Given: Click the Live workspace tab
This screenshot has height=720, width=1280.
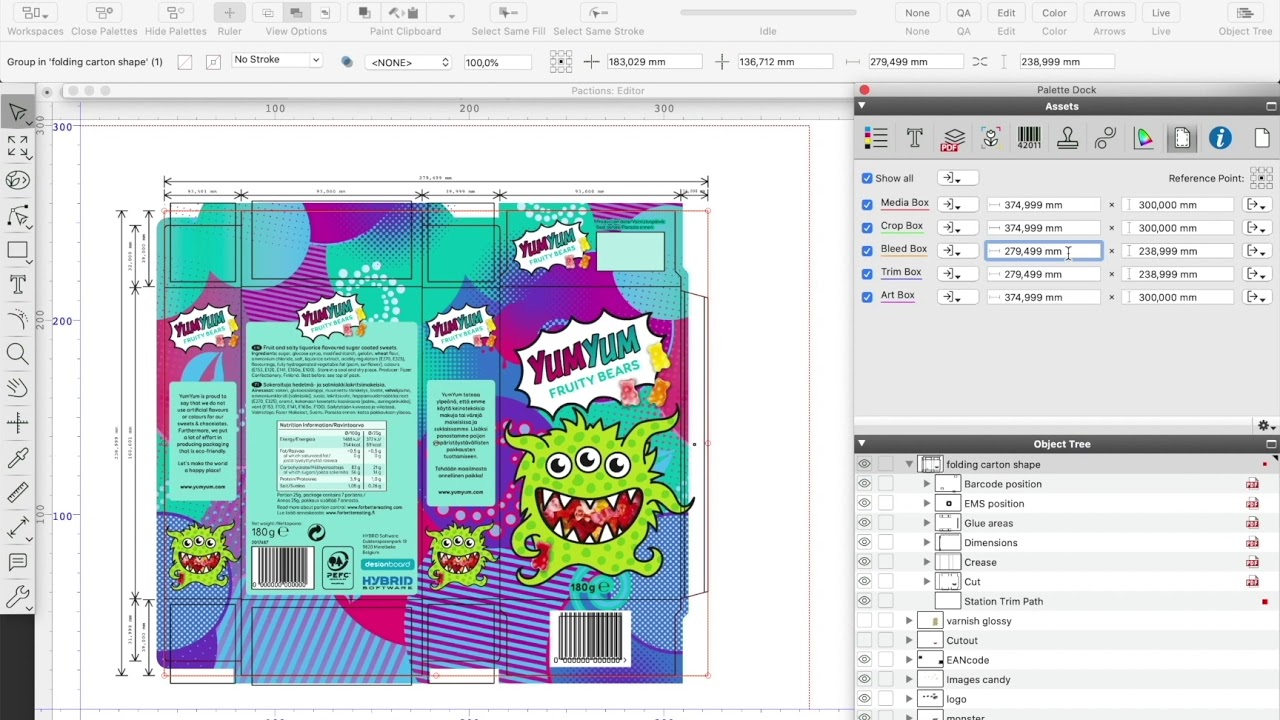Looking at the screenshot, I should click(1161, 13).
